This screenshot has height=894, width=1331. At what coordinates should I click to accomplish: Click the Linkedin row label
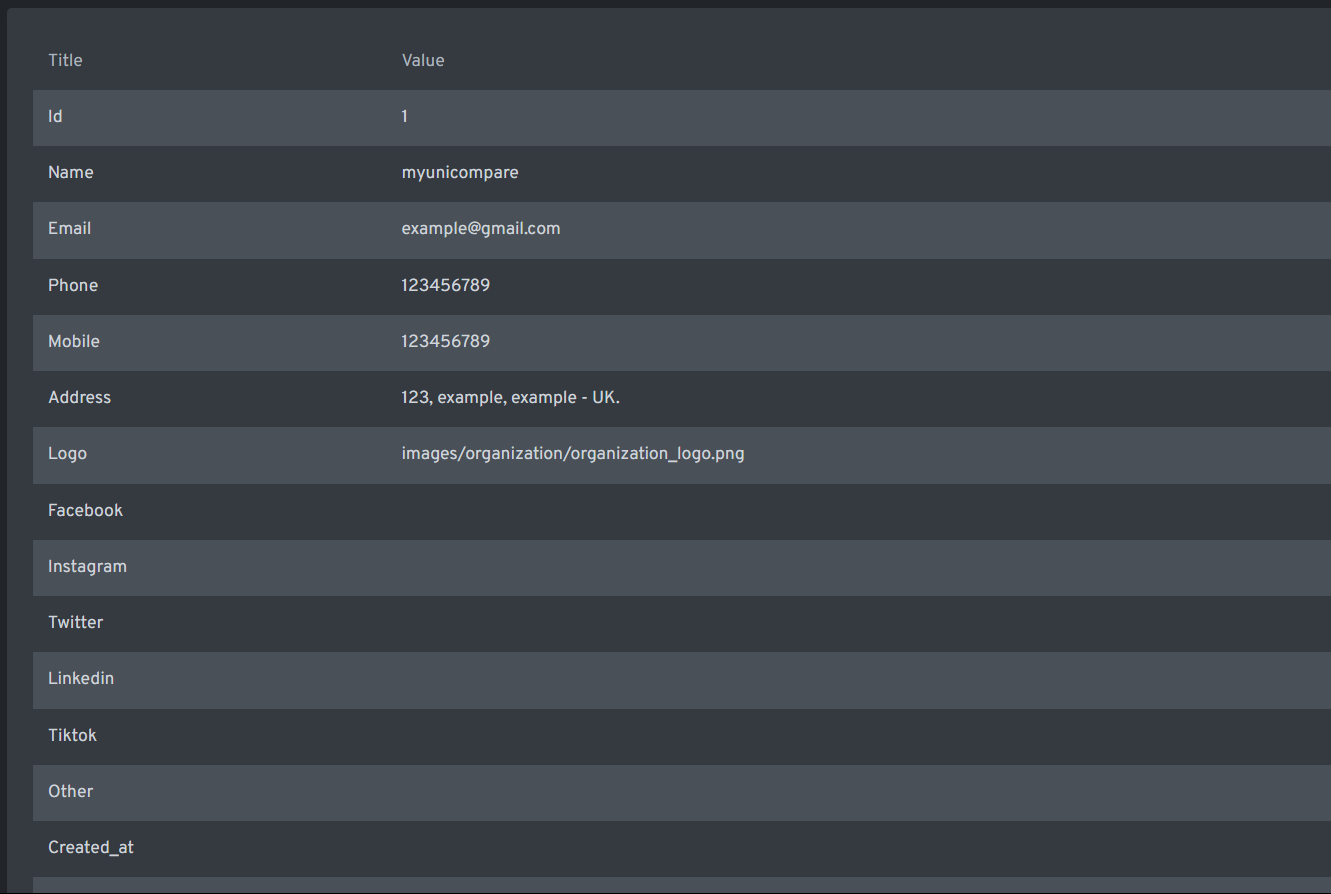pyautogui.click(x=81, y=679)
